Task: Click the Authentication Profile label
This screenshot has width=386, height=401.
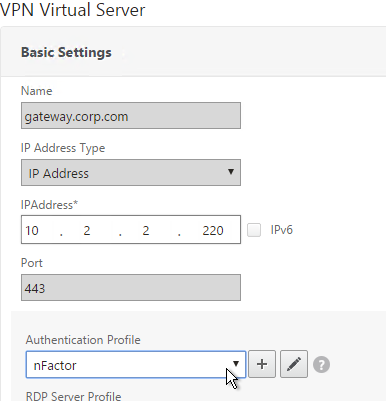Action: (83, 340)
